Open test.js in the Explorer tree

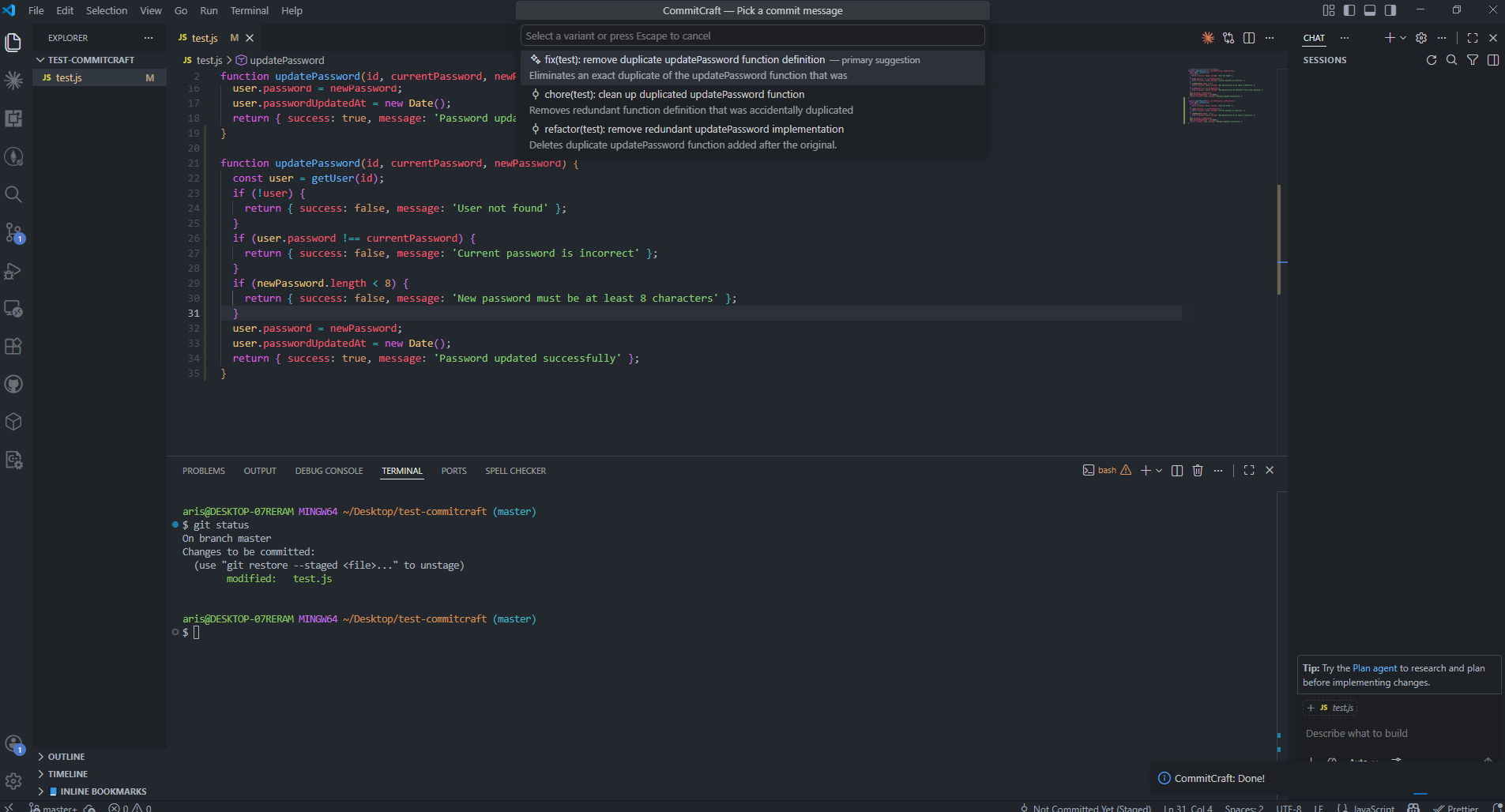[100, 77]
